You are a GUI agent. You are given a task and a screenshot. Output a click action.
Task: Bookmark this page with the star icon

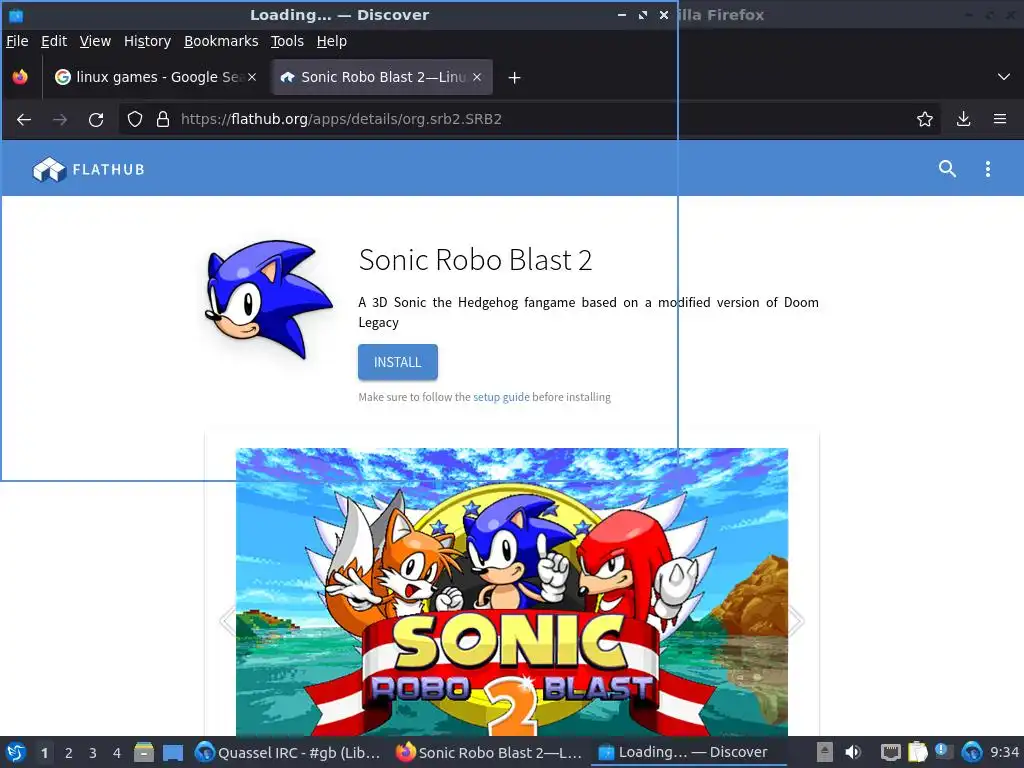pyautogui.click(x=925, y=119)
